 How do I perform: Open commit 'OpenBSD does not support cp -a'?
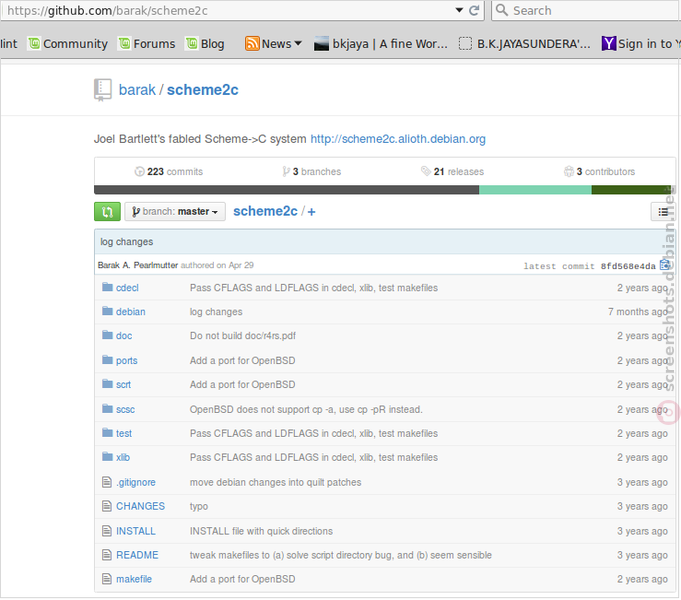pyautogui.click(x=306, y=410)
